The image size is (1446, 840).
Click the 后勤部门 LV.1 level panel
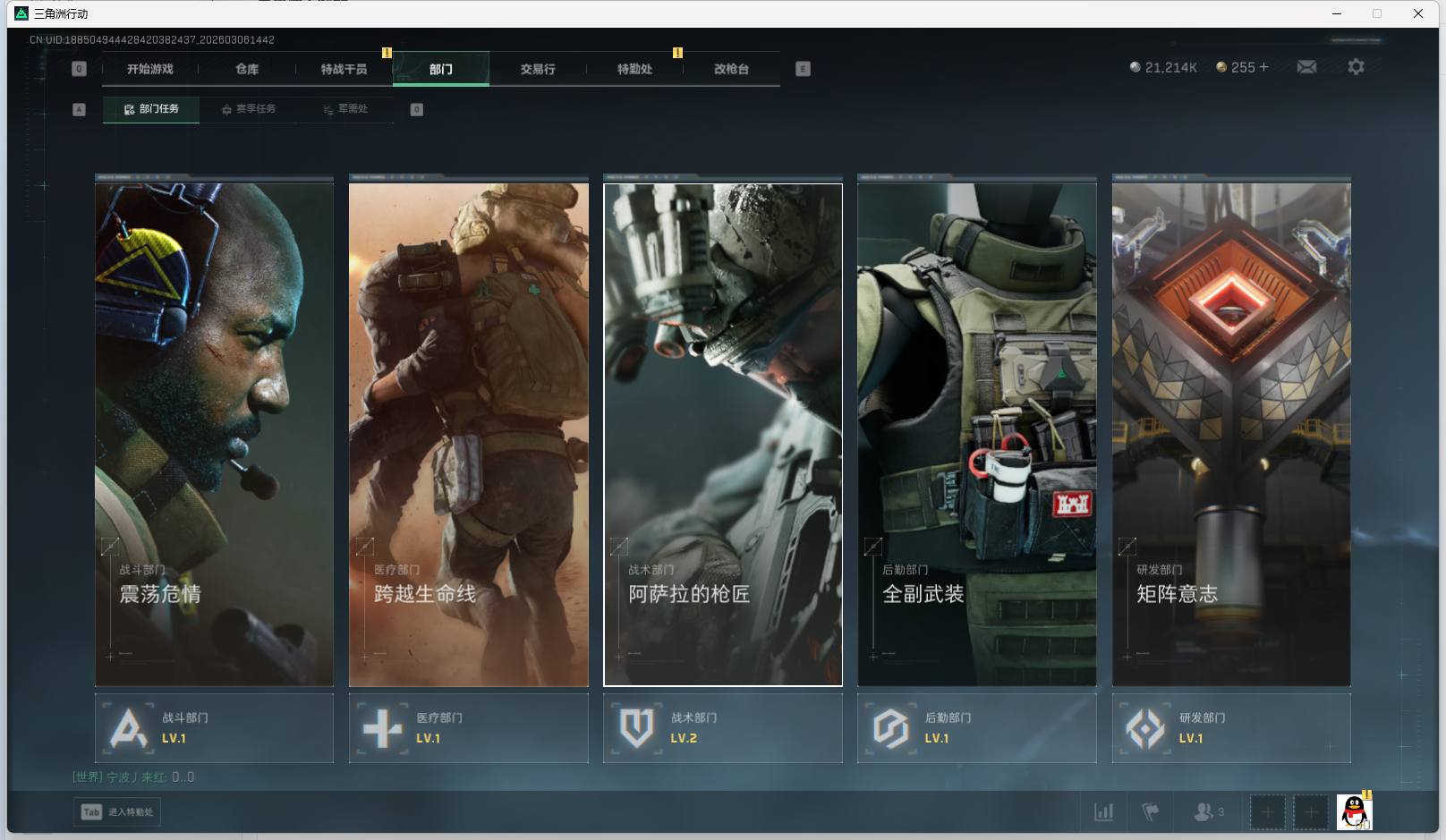click(976, 728)
